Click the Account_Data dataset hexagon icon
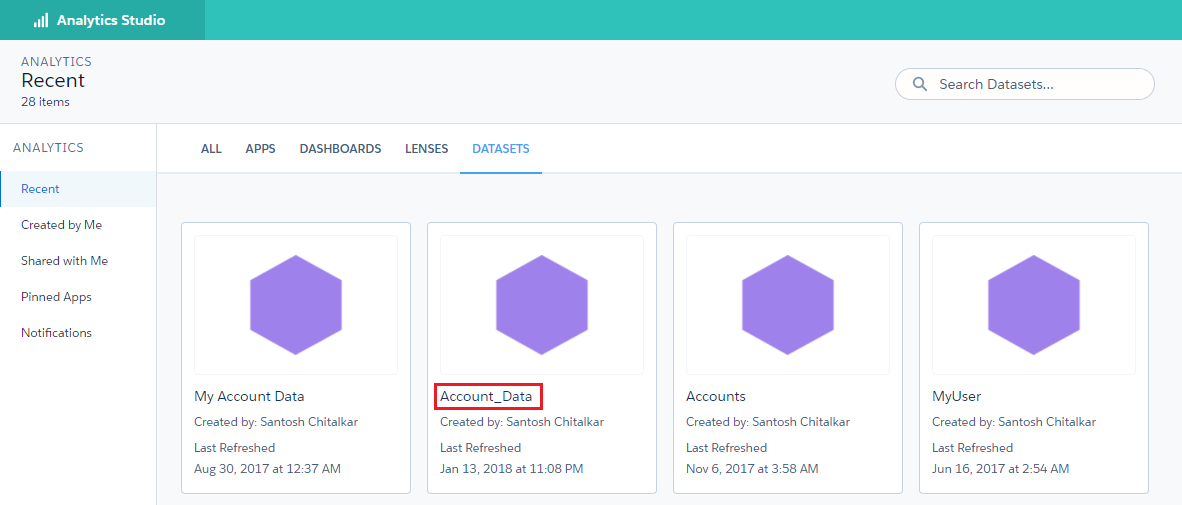This screenshot has width=1182, height=505. 542,304
